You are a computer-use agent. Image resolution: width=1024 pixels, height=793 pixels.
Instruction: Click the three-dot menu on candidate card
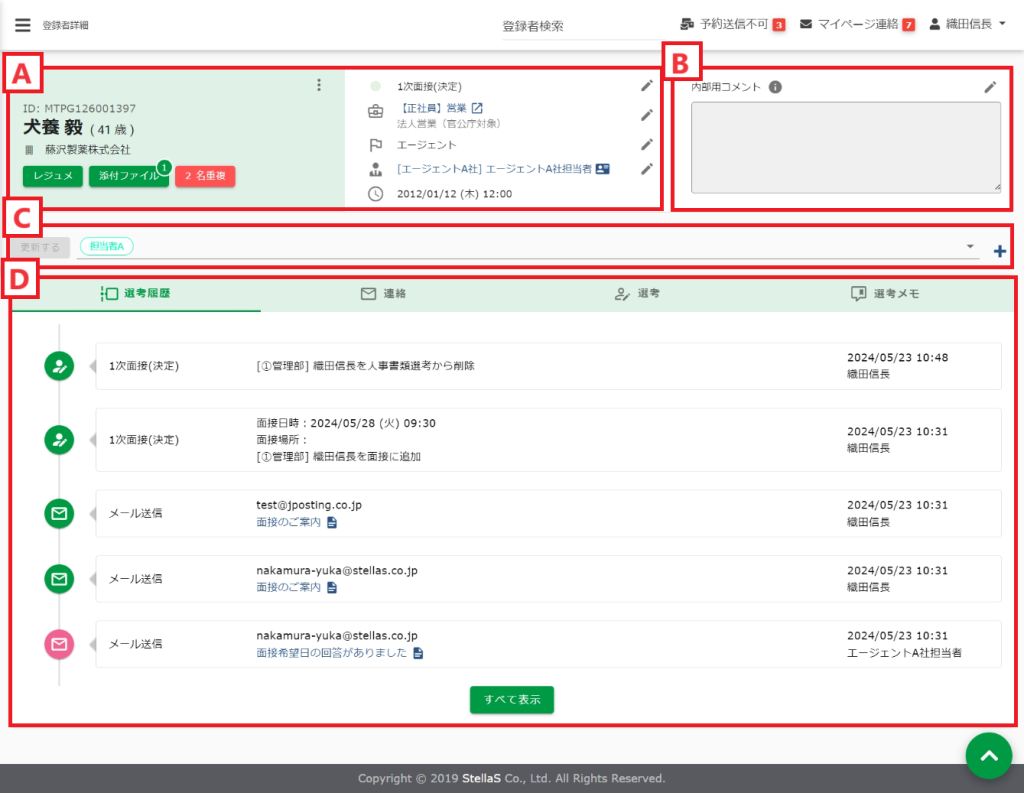319,85
